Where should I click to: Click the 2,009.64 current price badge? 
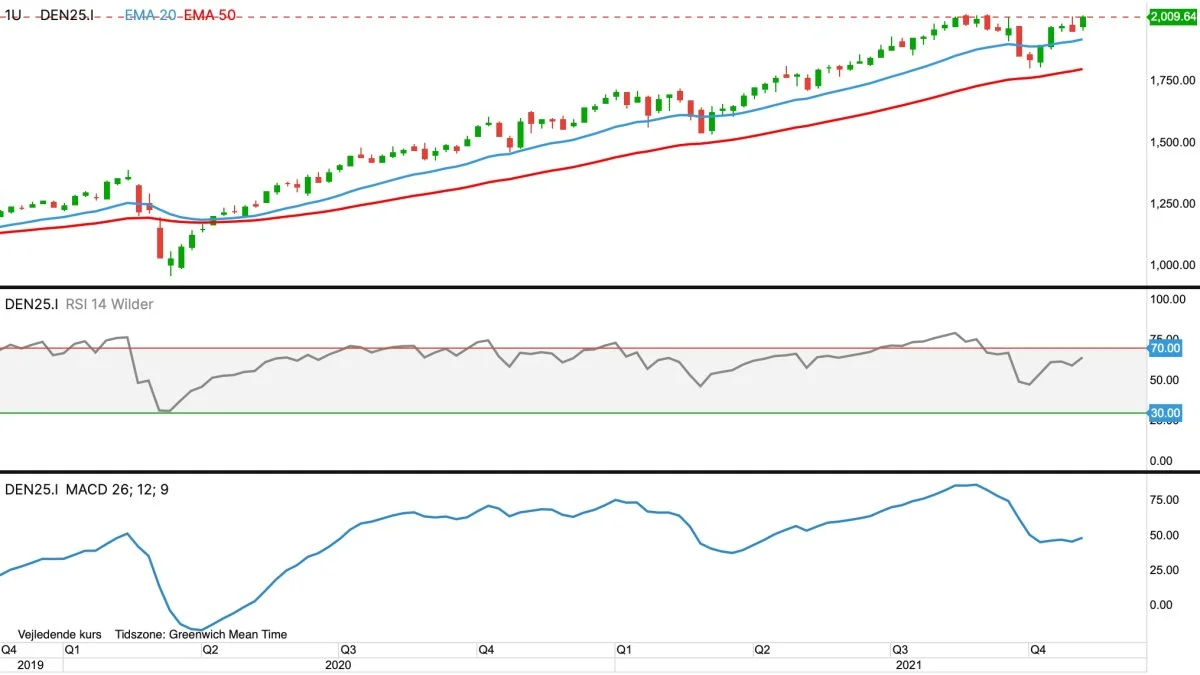click(x=1174, y=16)
